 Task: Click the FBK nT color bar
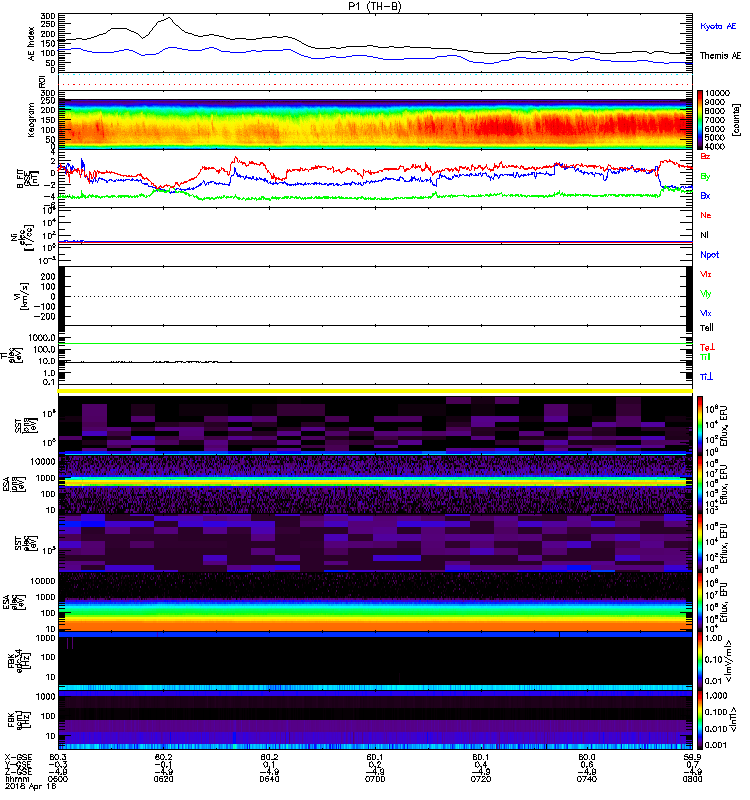point(700,720)
